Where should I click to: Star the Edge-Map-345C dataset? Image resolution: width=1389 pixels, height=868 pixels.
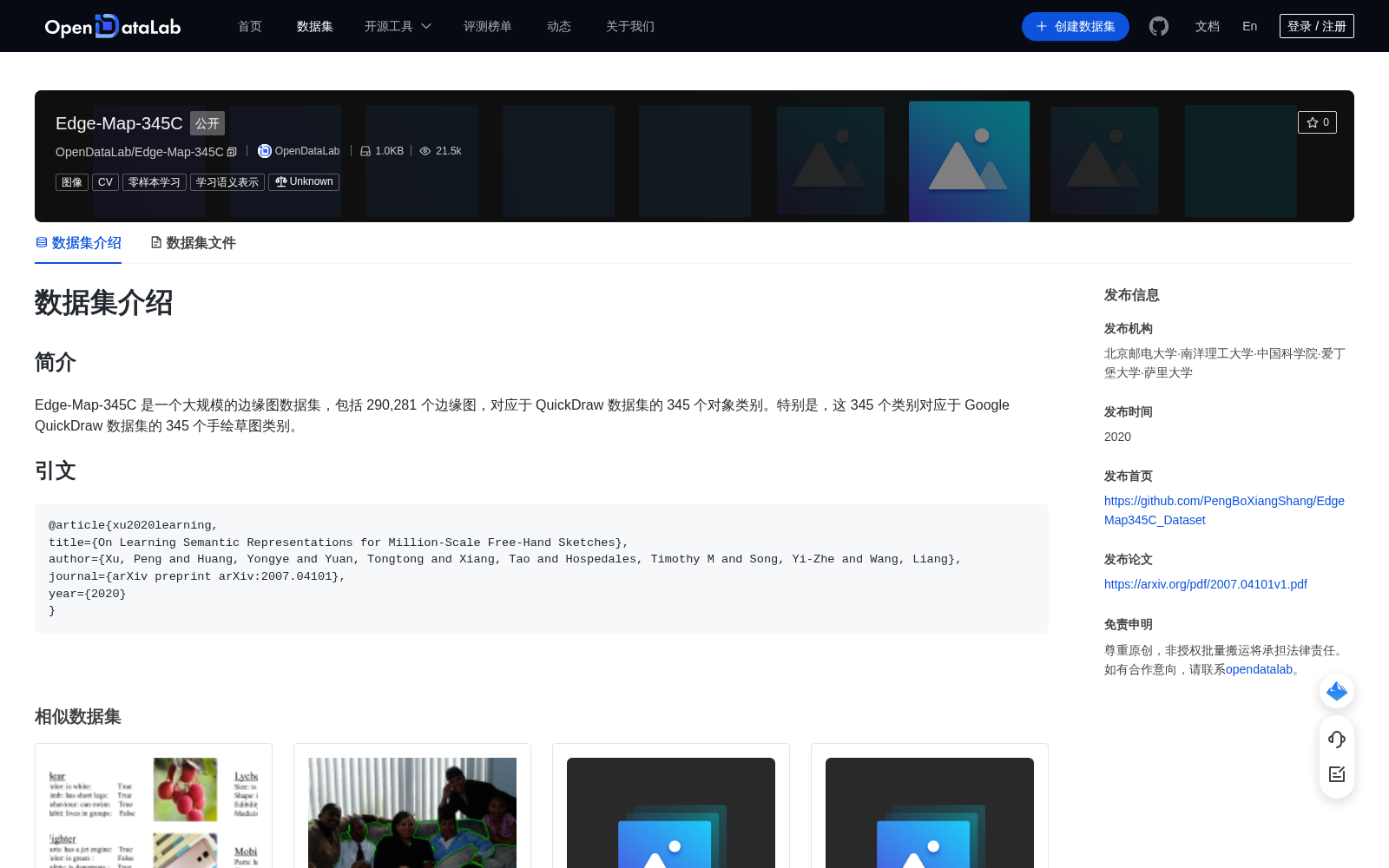pyautogui.click(x=1317, y=122)
